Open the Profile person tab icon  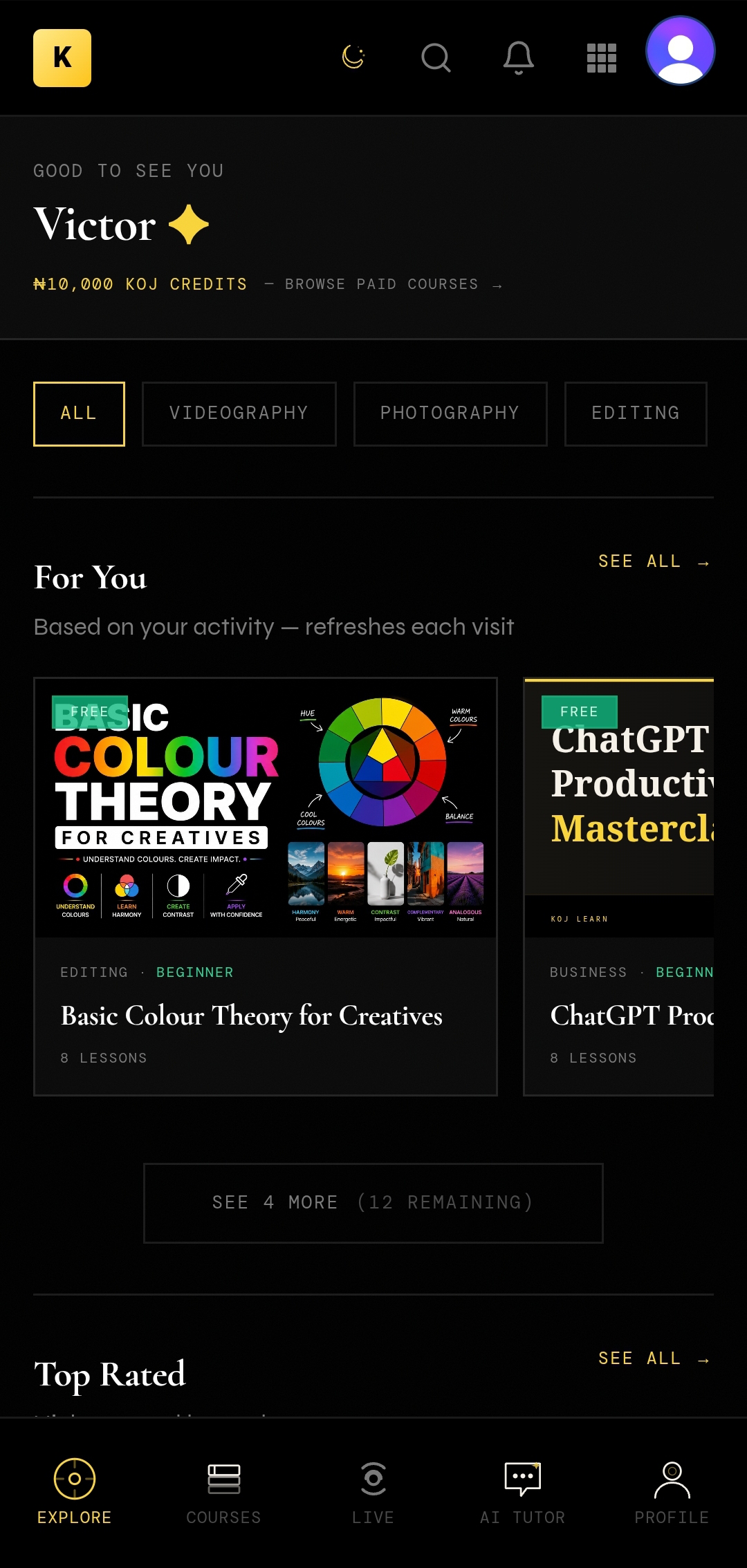pyautogui.click(x=672, y=1479)
